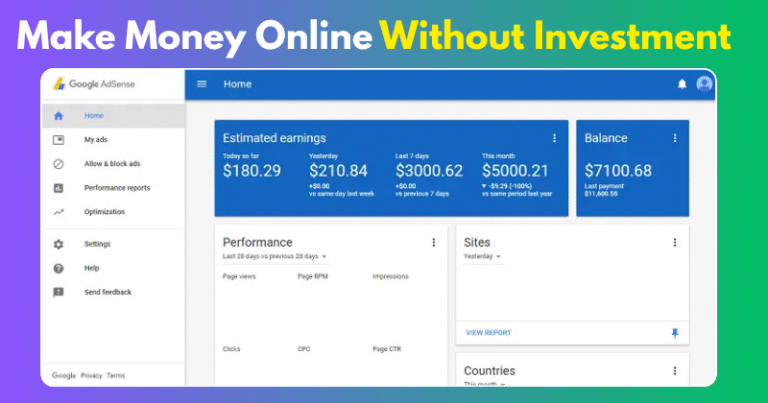
Task: Select Send feedback
Action: (108, 292)
